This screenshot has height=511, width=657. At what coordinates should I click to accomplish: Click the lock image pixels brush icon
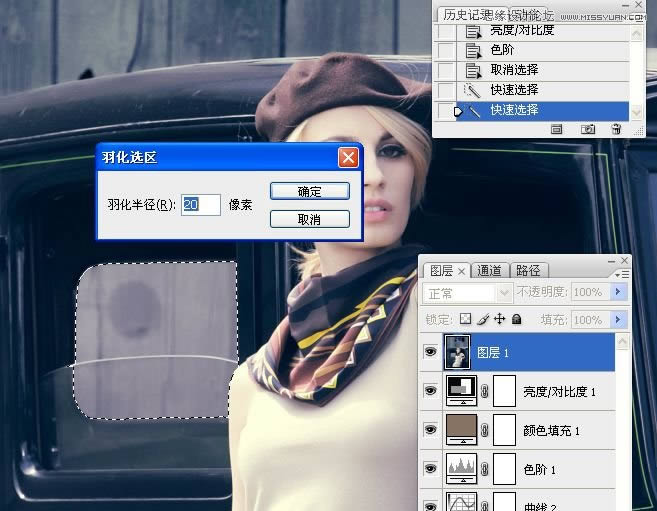(482, 320)
